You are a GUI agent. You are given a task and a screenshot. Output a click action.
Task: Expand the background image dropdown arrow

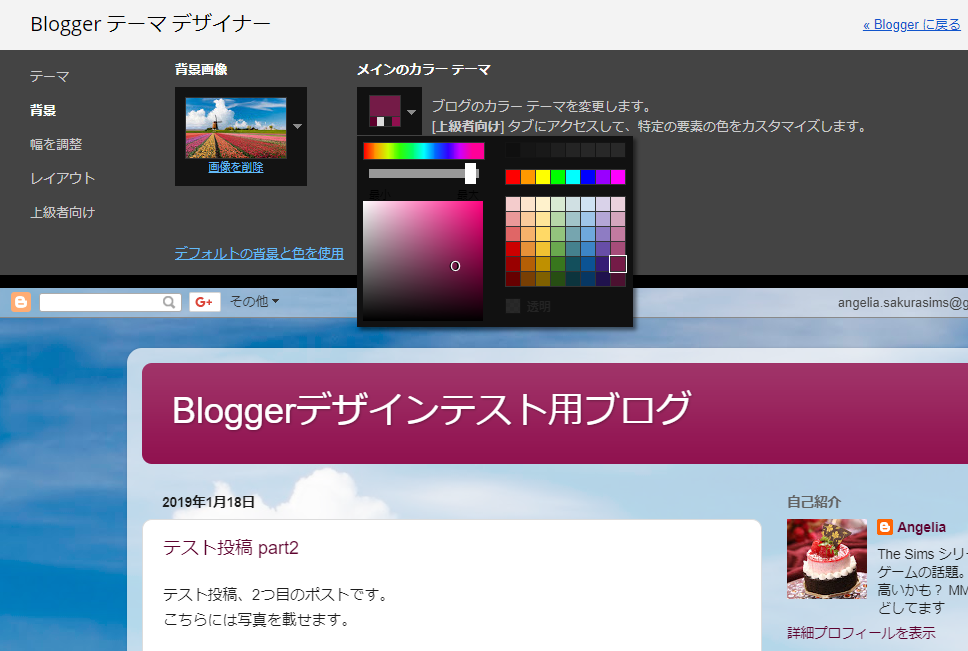tap(297, 126)
